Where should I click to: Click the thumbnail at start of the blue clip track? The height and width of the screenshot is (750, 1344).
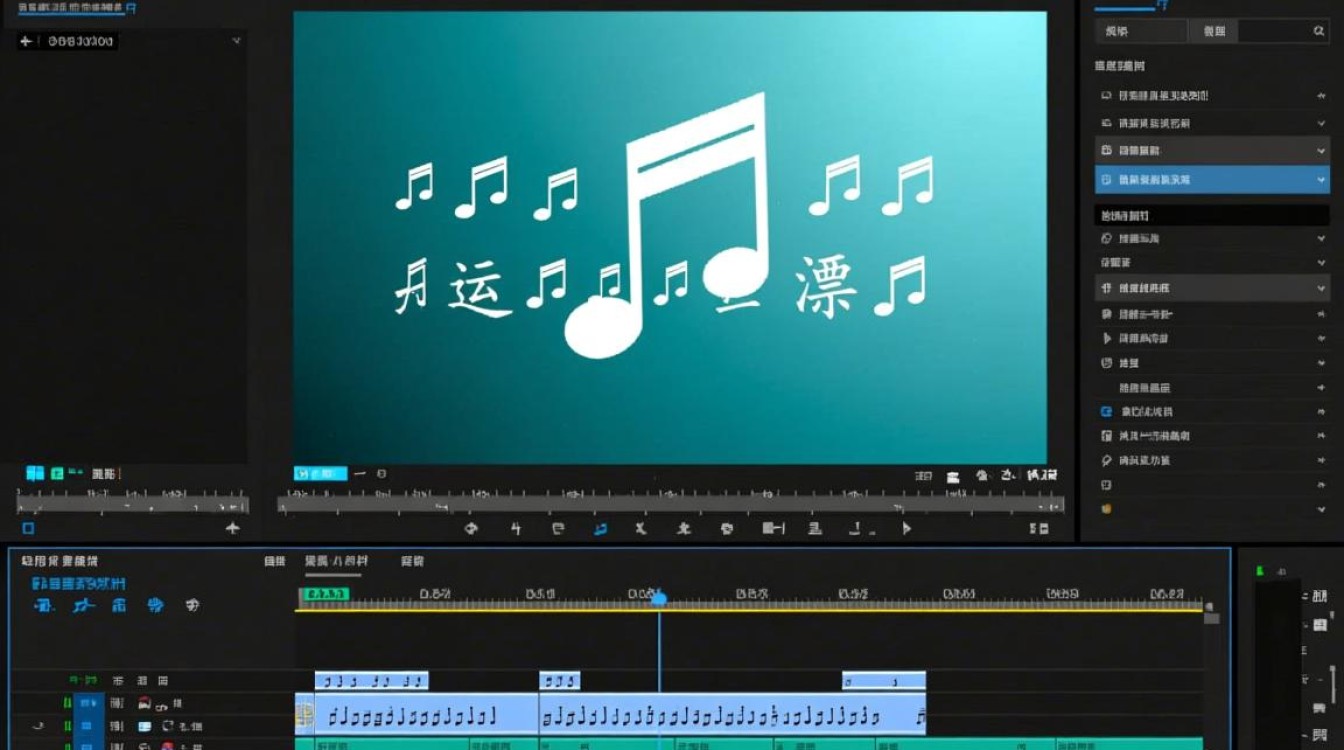(305, 716)
